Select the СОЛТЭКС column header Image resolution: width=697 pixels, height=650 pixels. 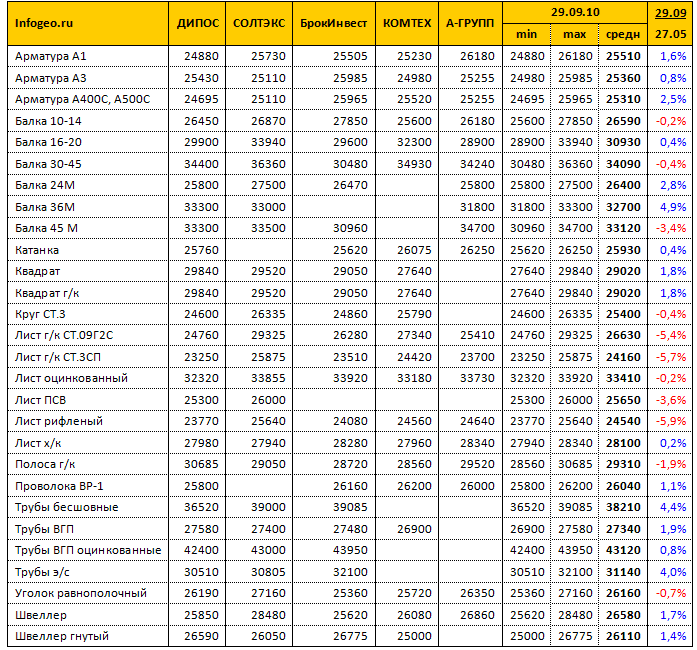[259, 23]
